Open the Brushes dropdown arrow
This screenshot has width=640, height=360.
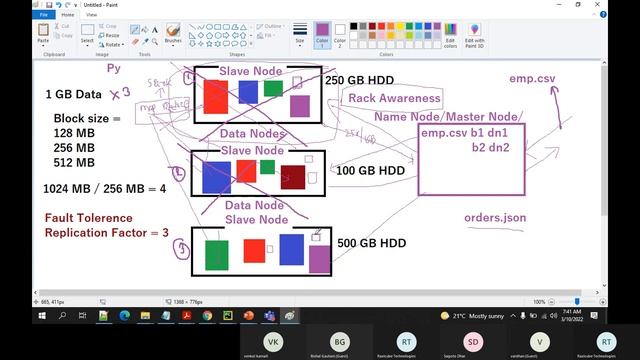pyautogui.click(x=173, y=46)
